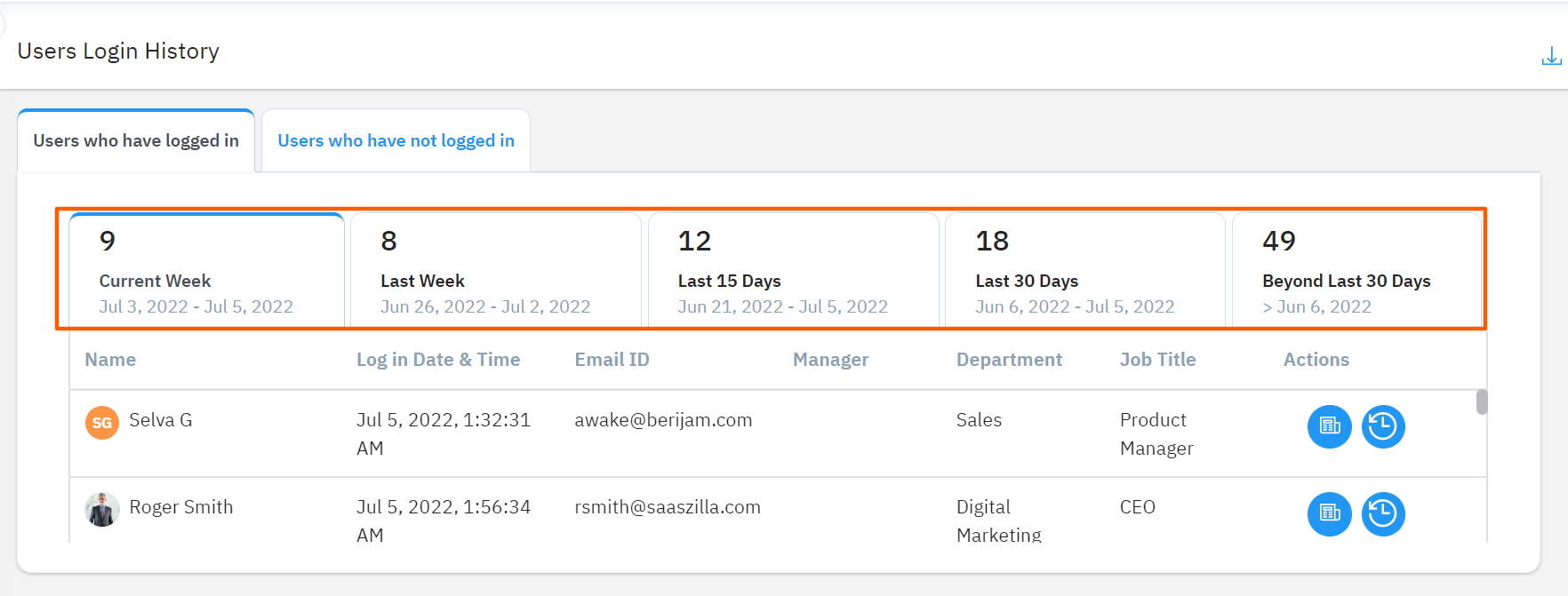The height and width of the screenshot is (596, 1568).
Task: View login history clock for Roger Smith
Action: click(x=1383, y=513)
